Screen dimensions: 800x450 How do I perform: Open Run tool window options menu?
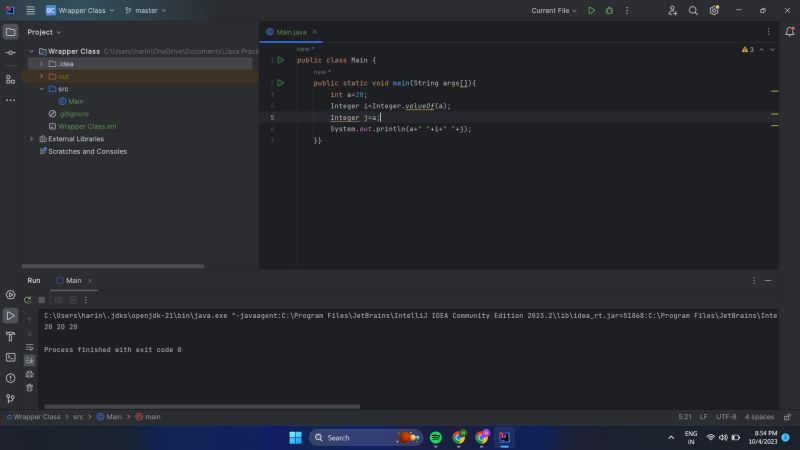(754, 281)
